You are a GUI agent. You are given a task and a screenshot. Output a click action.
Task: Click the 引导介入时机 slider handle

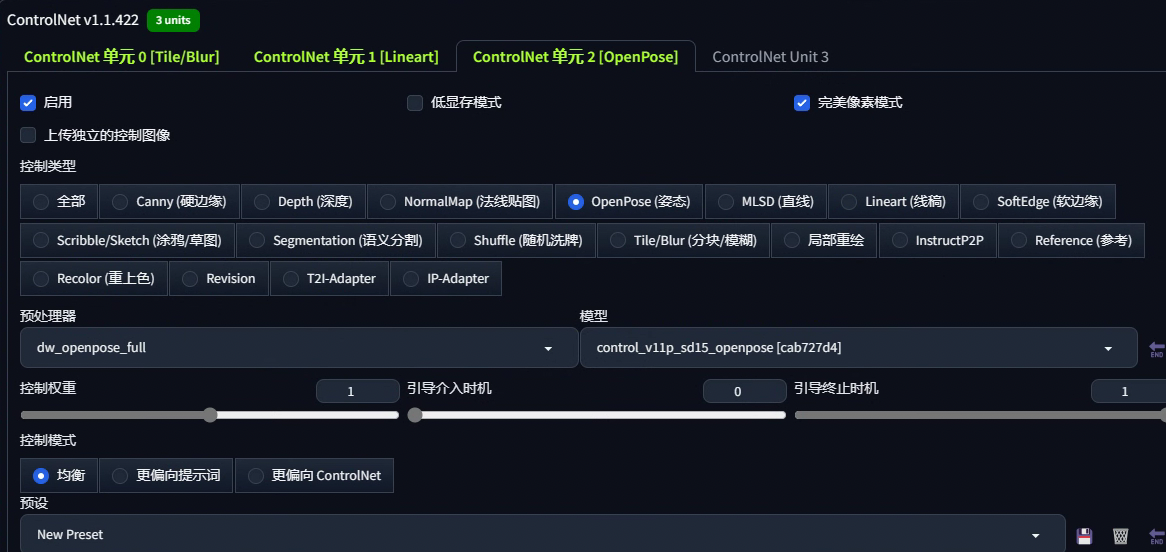point(415,414)
